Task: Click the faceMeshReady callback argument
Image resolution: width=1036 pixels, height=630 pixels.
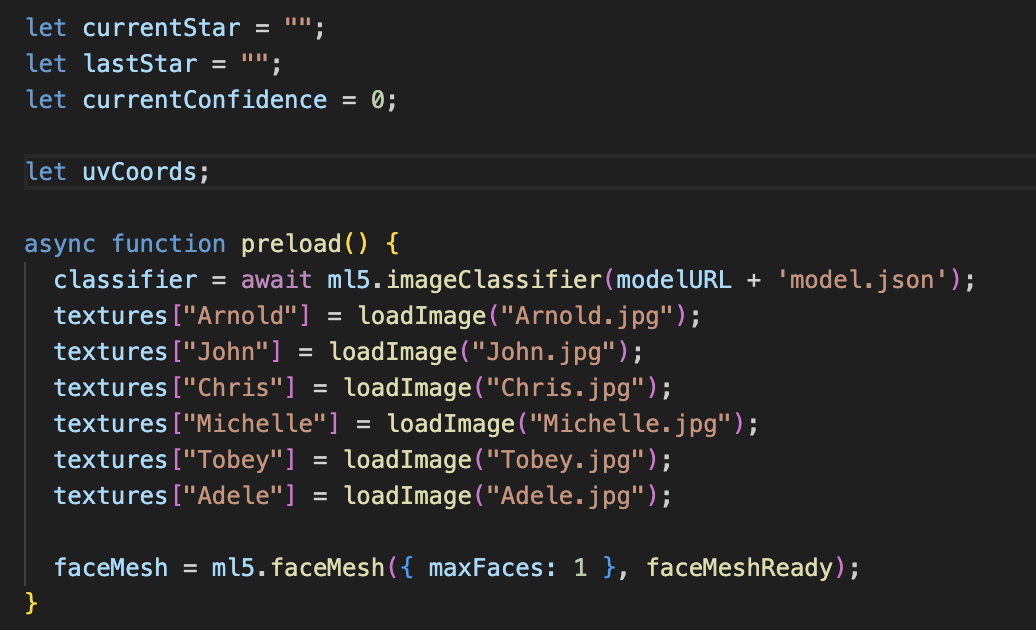Action: tap(739, 568)
